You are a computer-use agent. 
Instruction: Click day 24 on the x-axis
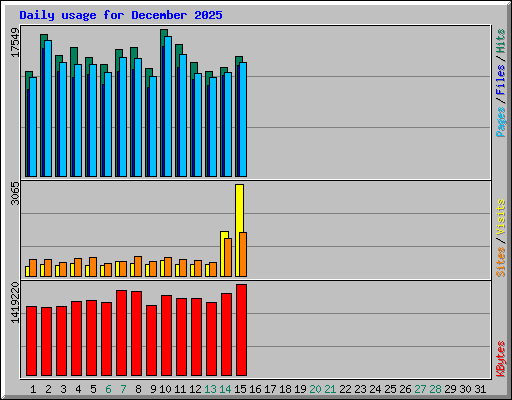click(375, 389)
